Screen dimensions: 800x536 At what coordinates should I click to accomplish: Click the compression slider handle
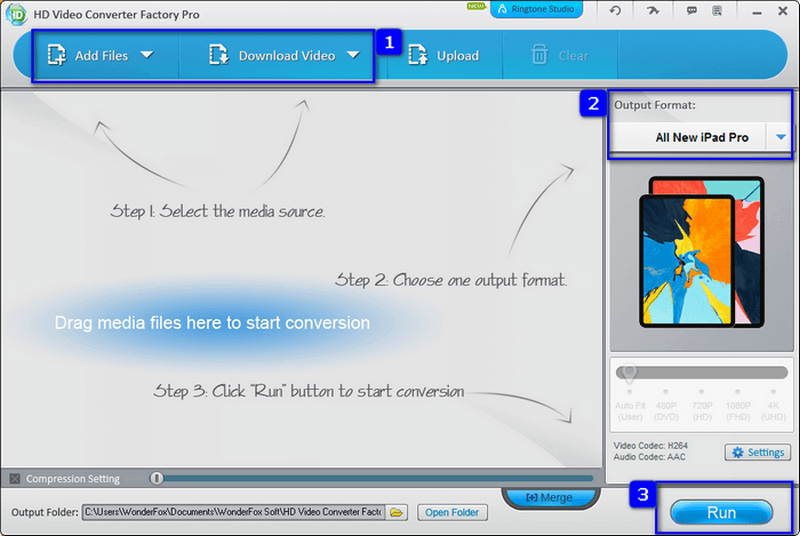point(156,478)
